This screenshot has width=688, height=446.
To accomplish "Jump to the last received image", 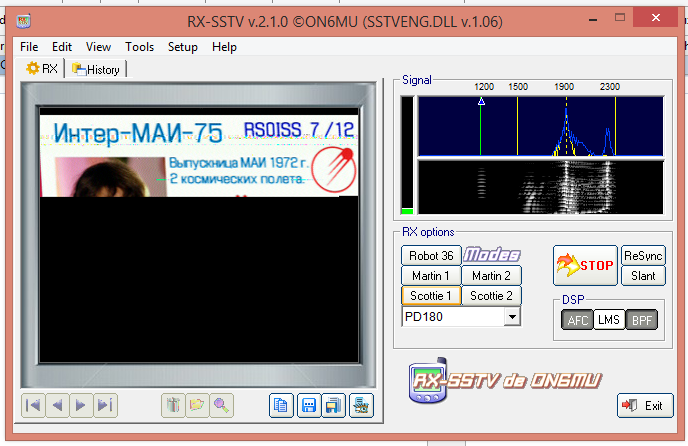I will 105,405.
